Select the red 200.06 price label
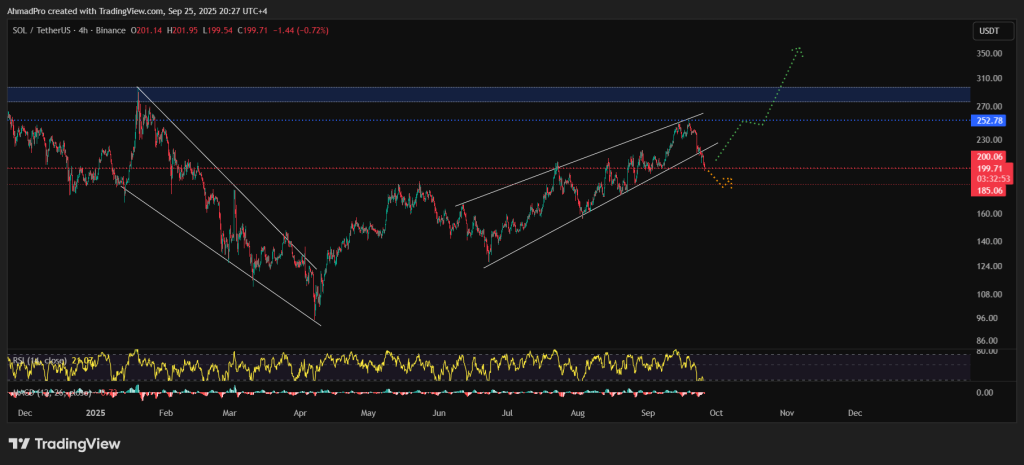The height and width of the screenshot is (465, 1024). point(987,158)
